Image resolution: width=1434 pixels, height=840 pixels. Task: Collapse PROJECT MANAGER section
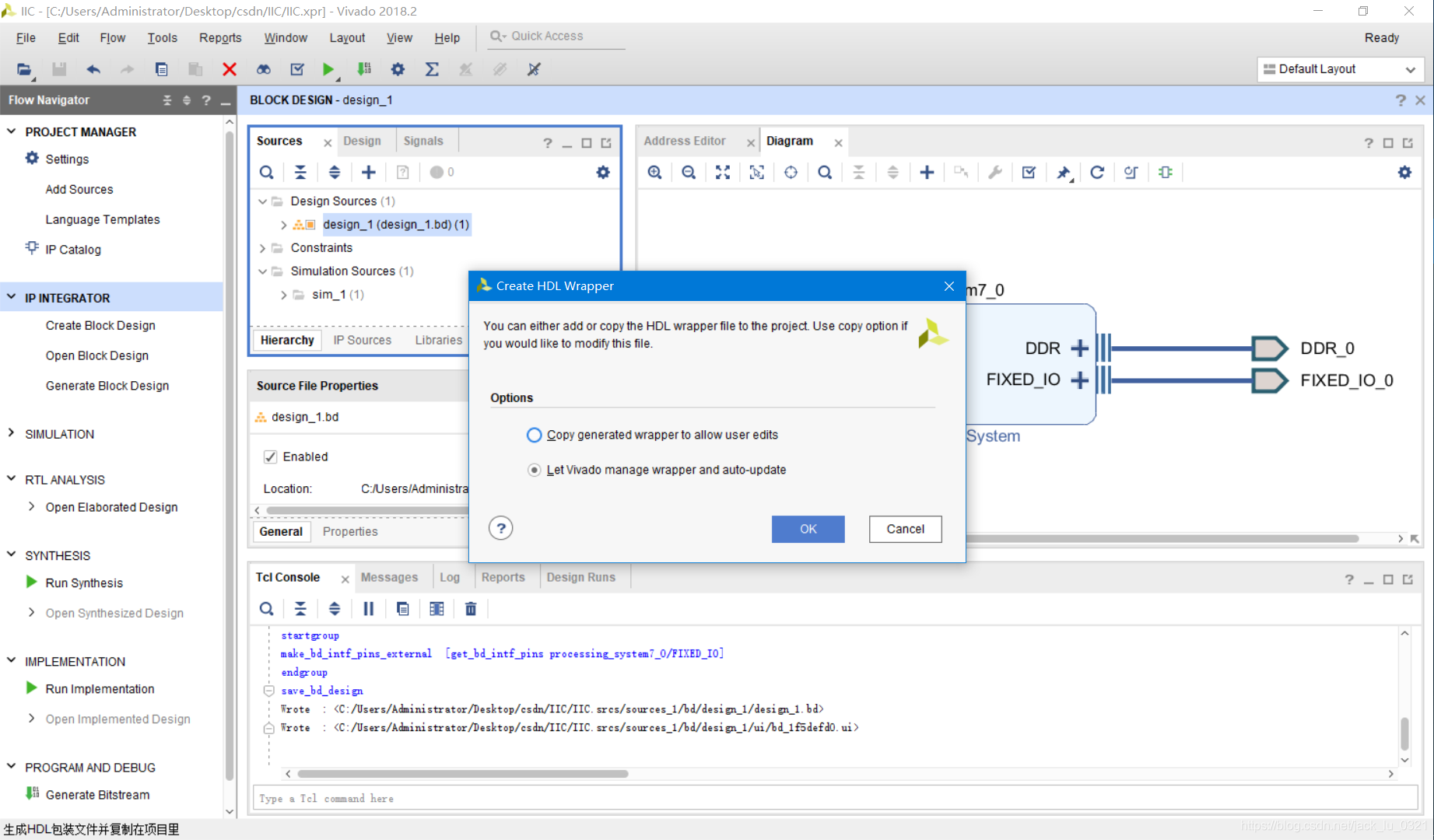[x=12, y=131]
